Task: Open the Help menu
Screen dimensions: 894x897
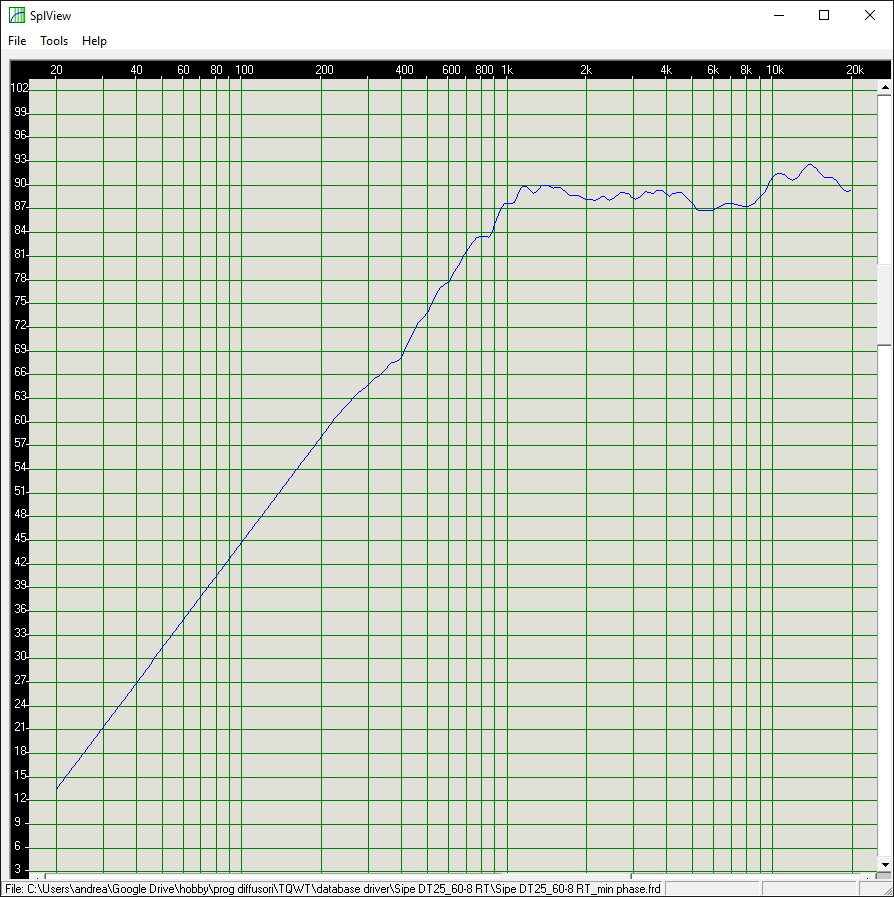Action: coord(94,41)
